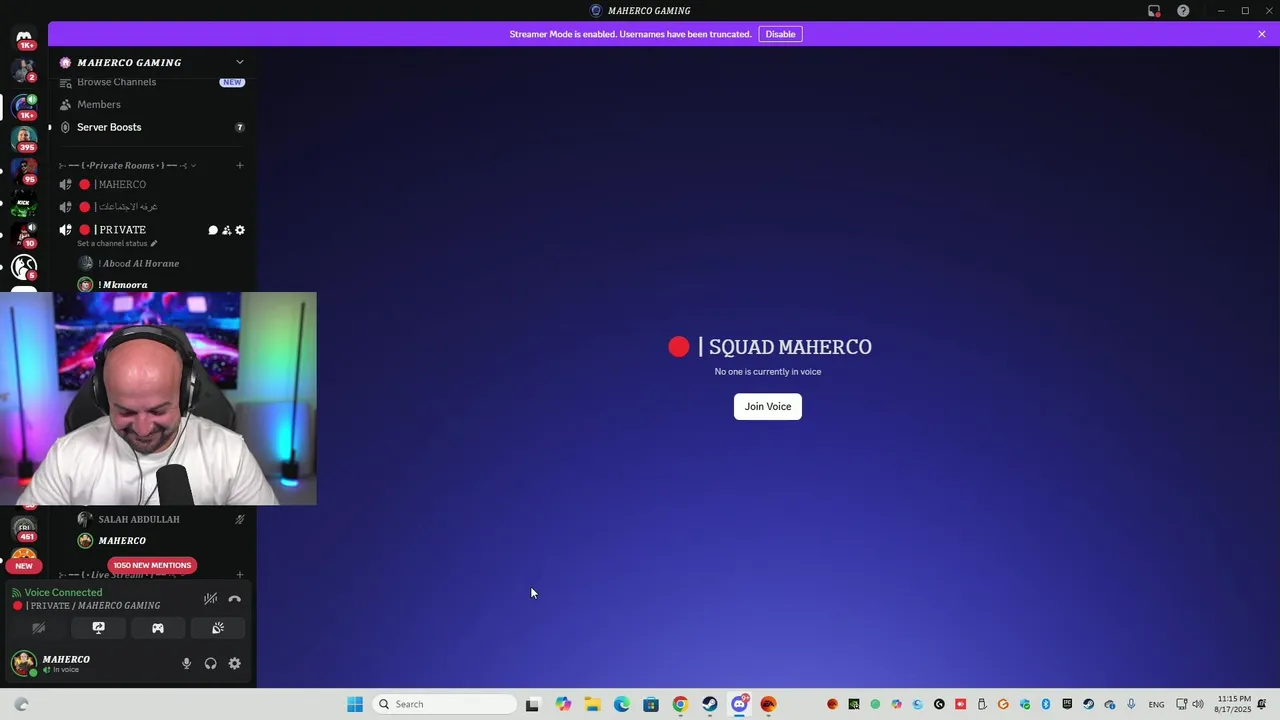This screenshot has height=720, width=1280.
Task: Open the MAHERCO user profile avatar
Action: (24, 663)
